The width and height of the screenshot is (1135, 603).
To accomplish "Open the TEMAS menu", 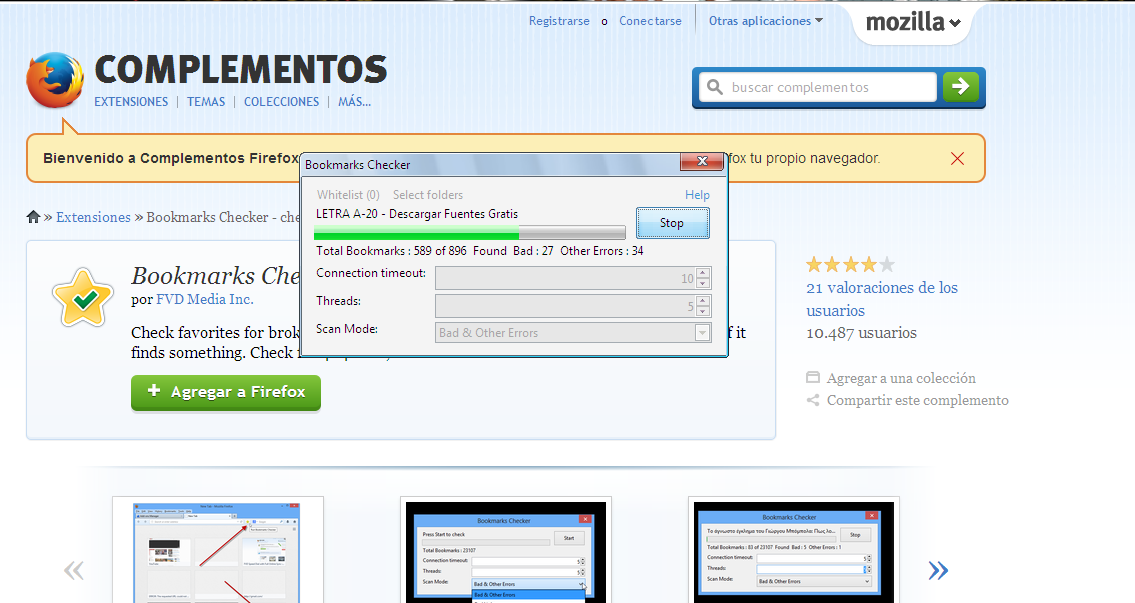I will click(206, 101).
